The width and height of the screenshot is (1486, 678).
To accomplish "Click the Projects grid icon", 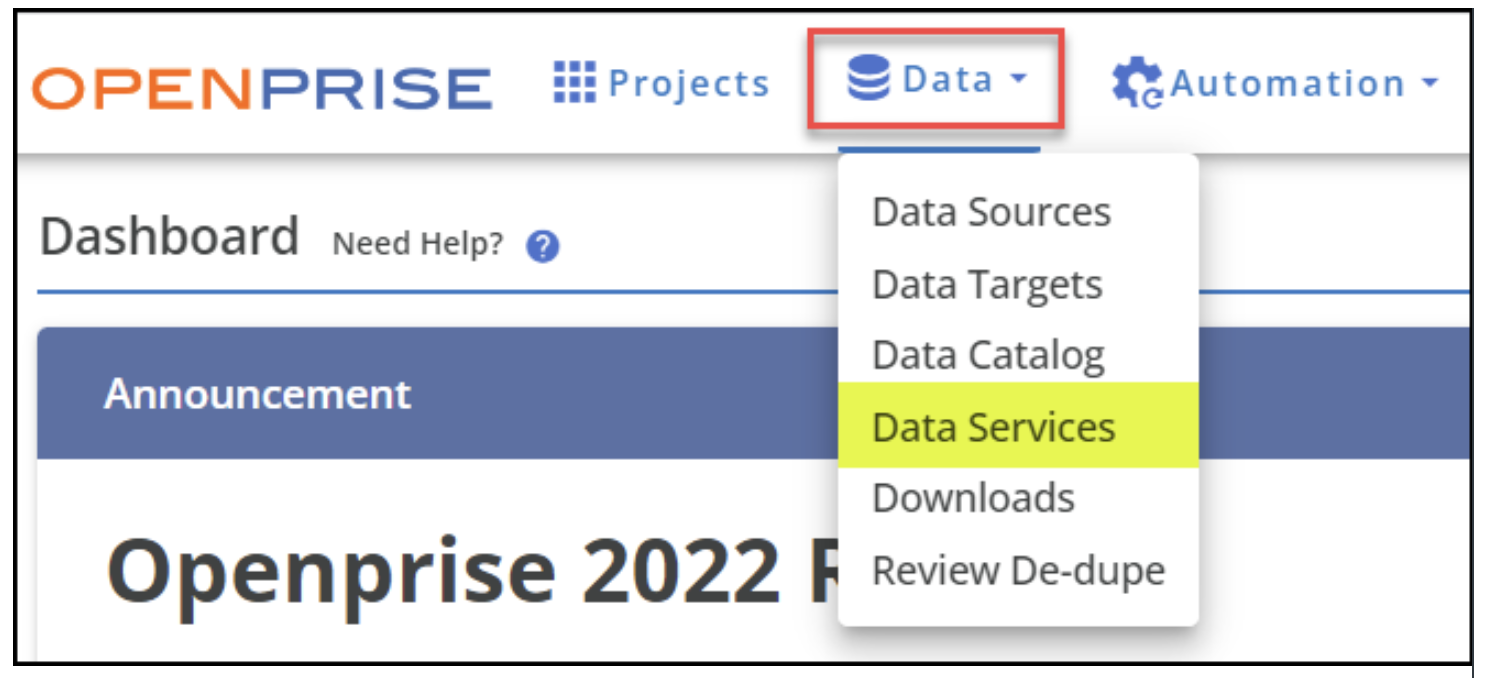I will (x=574, y=82).
